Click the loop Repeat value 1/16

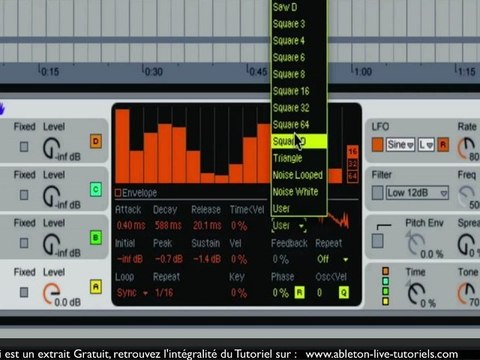coord(164,293)
